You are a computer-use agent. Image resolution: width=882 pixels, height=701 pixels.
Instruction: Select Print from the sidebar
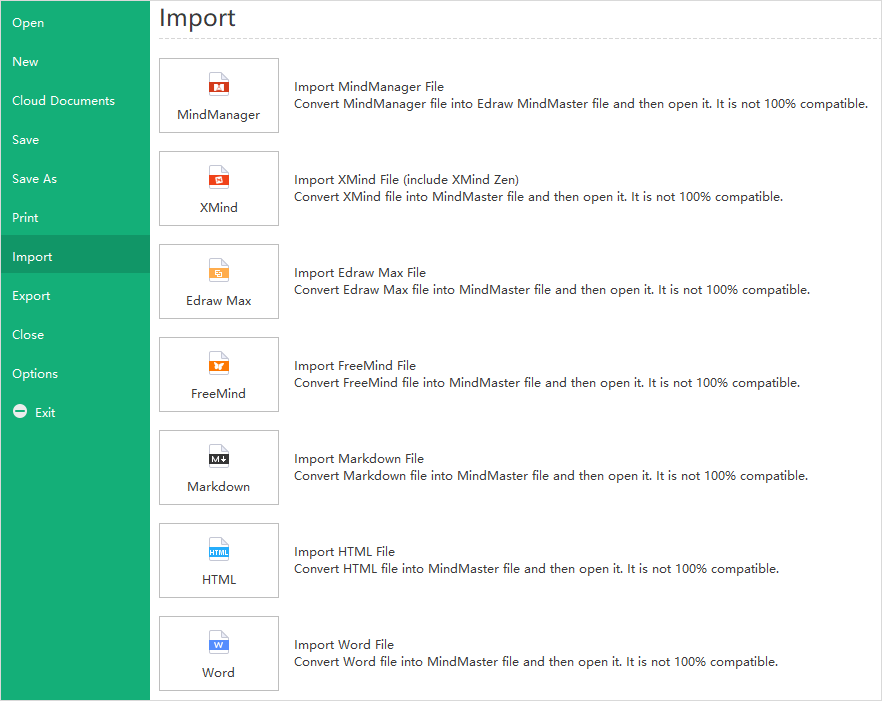tap(26, 218)
